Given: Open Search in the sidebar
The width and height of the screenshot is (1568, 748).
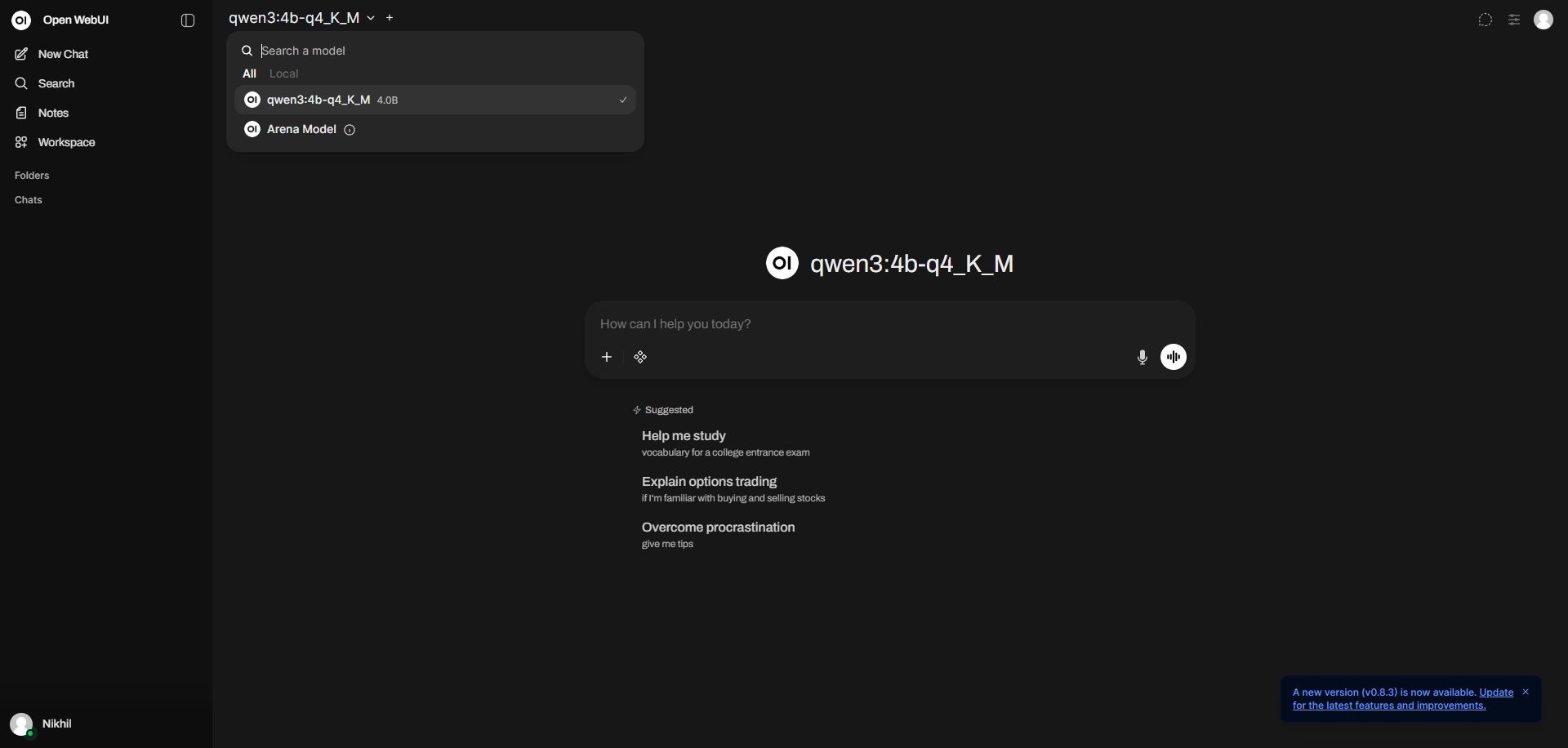Looking at the screenshot, I should click(x=105, y=83).
